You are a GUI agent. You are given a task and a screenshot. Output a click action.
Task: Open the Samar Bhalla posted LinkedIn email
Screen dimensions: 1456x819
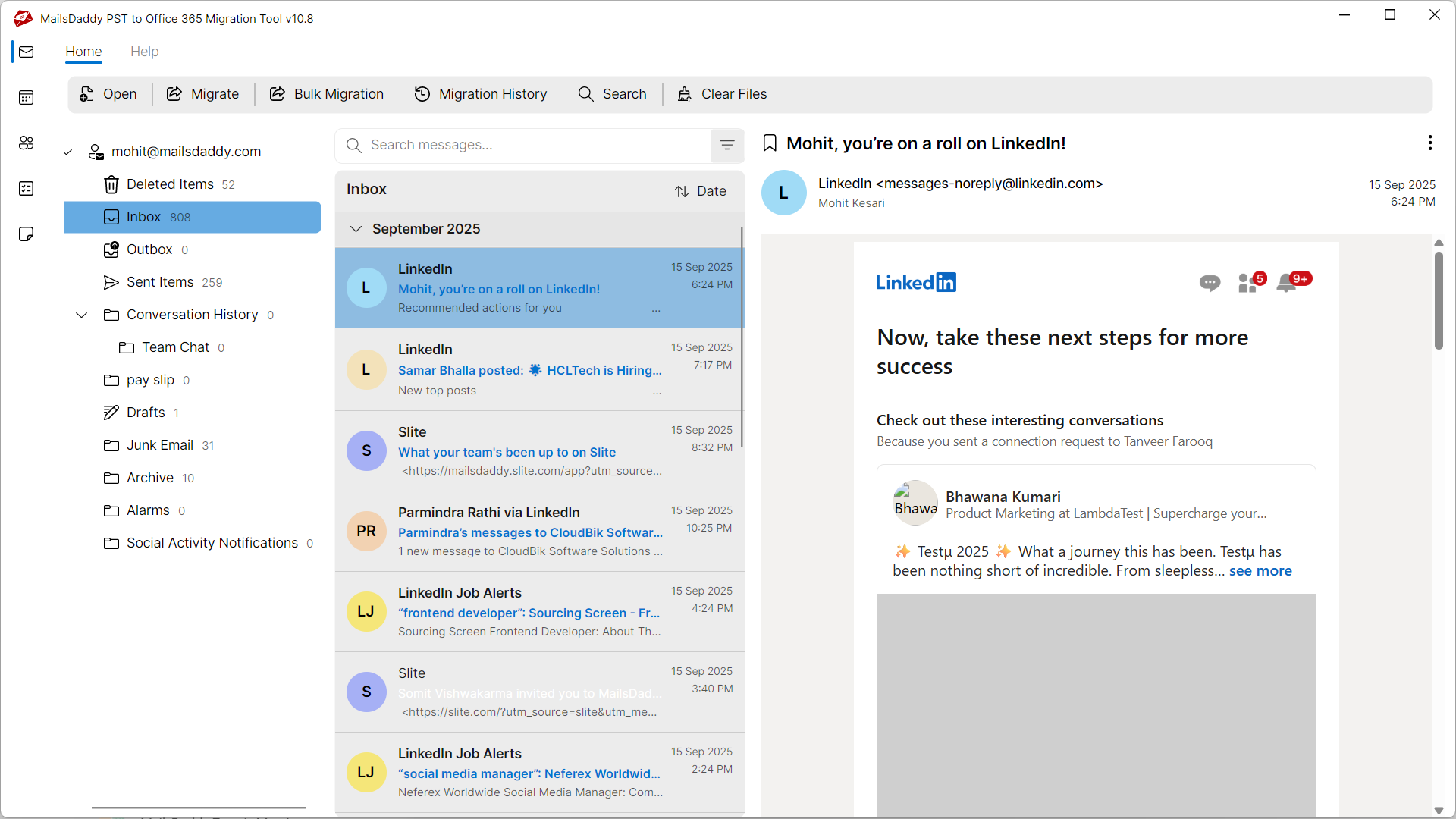tap(539, 370)
